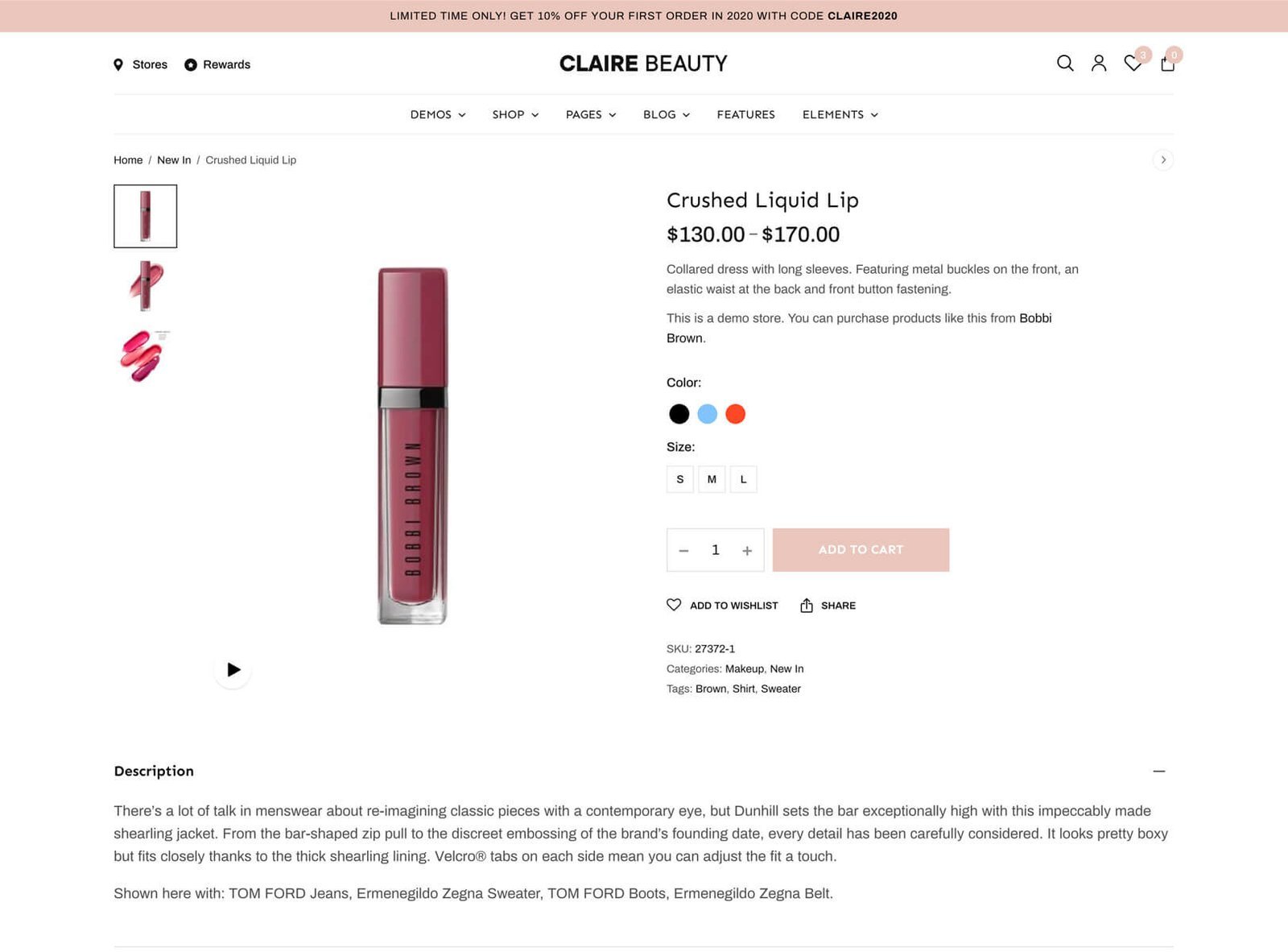Collapse the Description section
Viewport: 1288px width, 952px height.
coord(1159,771)
